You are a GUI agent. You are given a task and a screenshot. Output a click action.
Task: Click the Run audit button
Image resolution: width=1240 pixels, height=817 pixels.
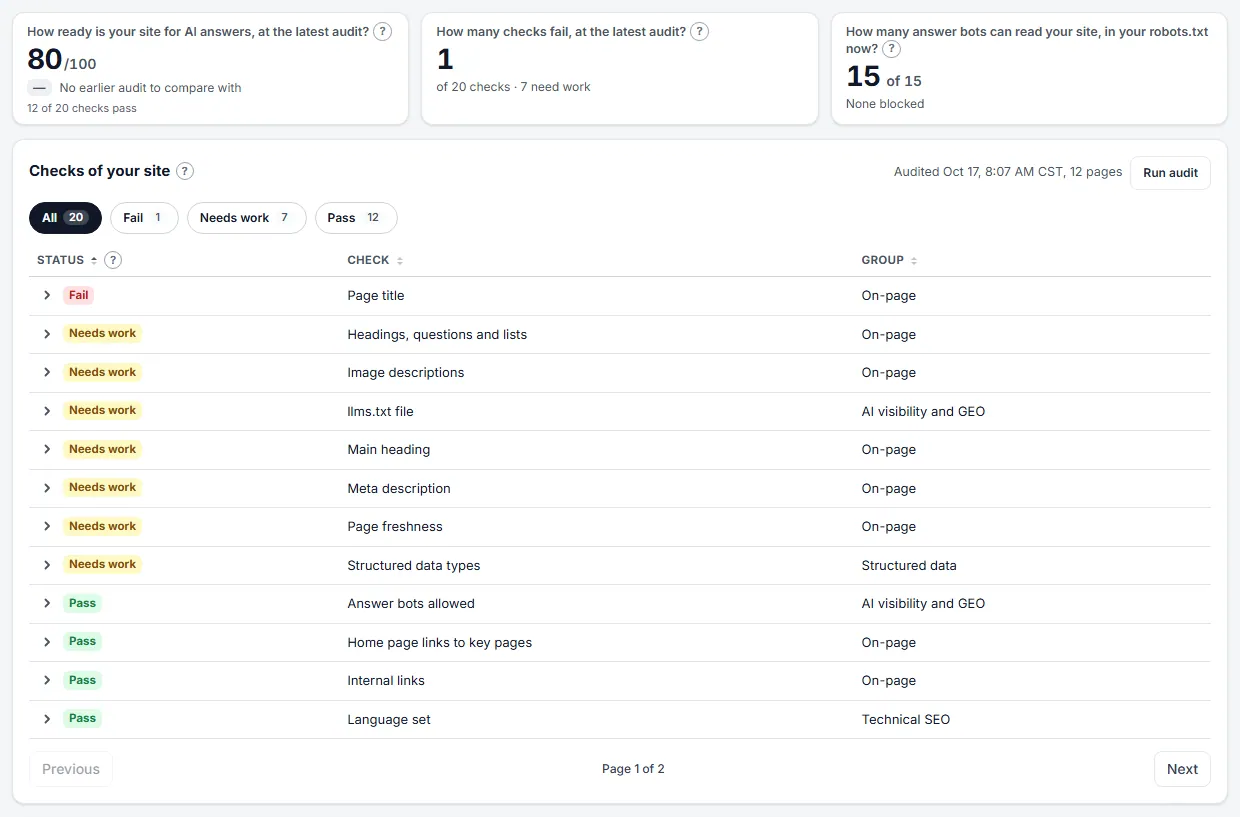pos(1170,173)
